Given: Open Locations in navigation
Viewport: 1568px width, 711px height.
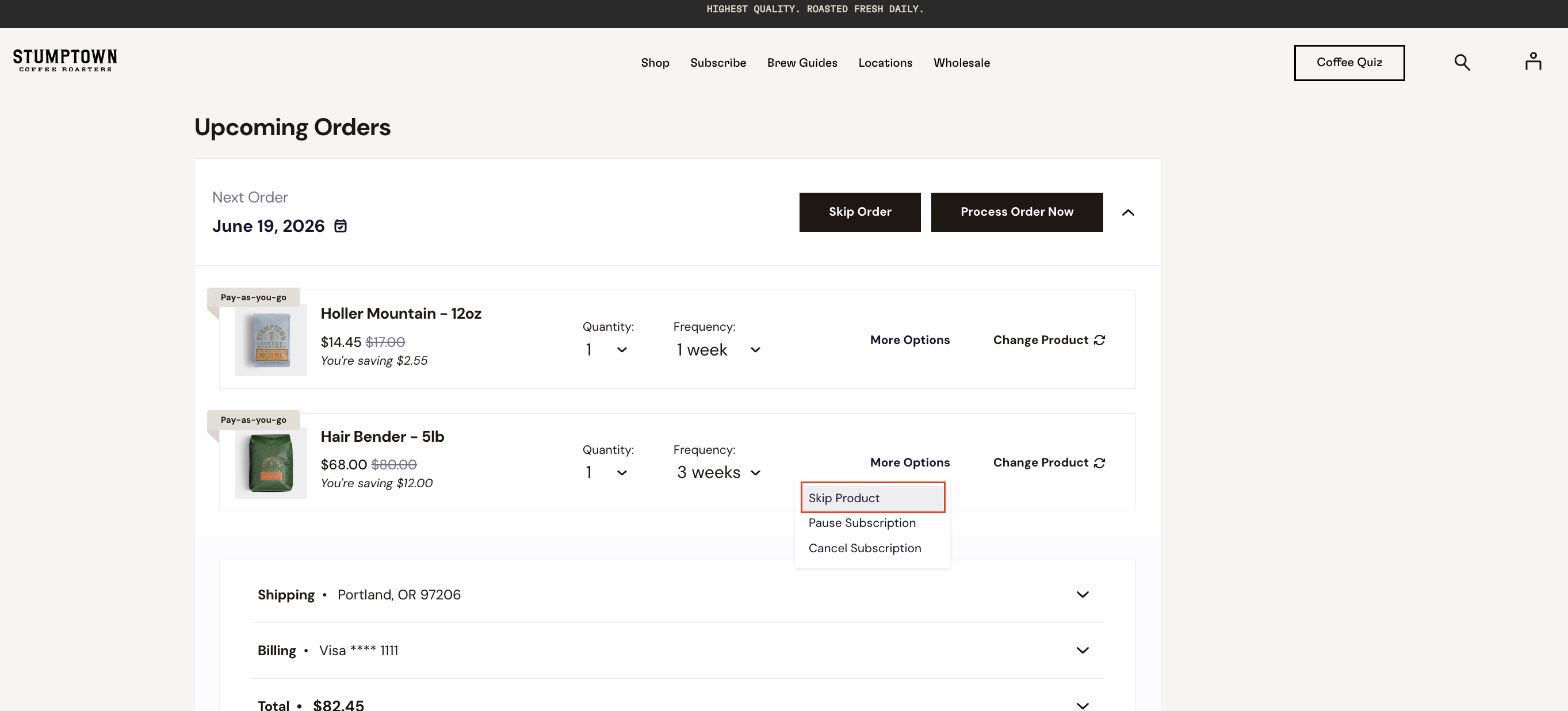Looking at the screenshot, I should click(885, 63).
